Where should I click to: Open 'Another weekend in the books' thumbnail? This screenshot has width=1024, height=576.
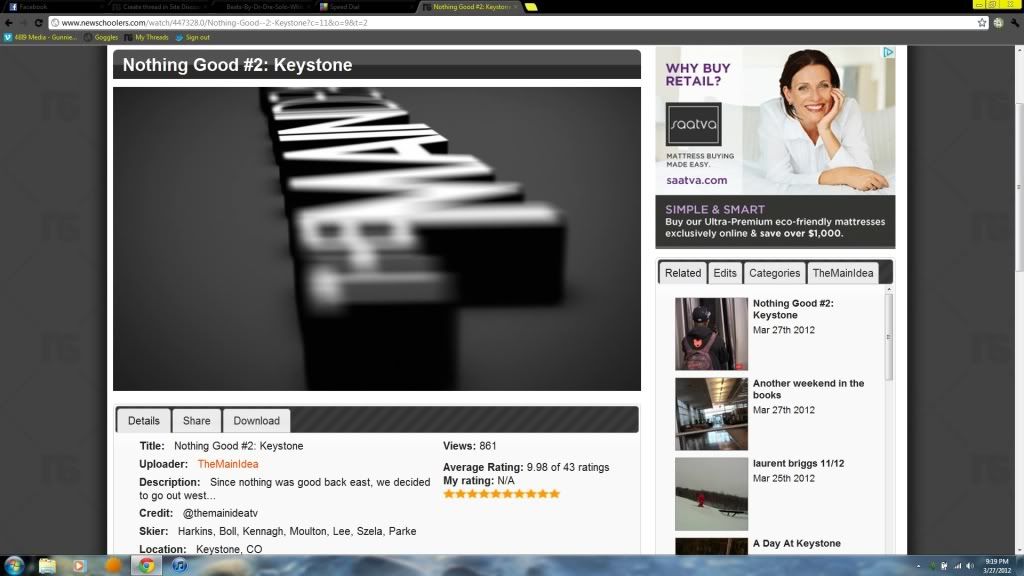711,413
